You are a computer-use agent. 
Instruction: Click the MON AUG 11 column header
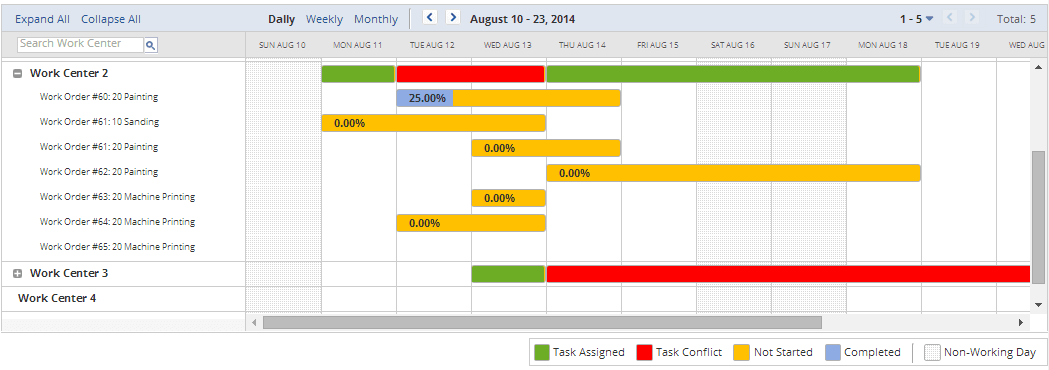359,45
